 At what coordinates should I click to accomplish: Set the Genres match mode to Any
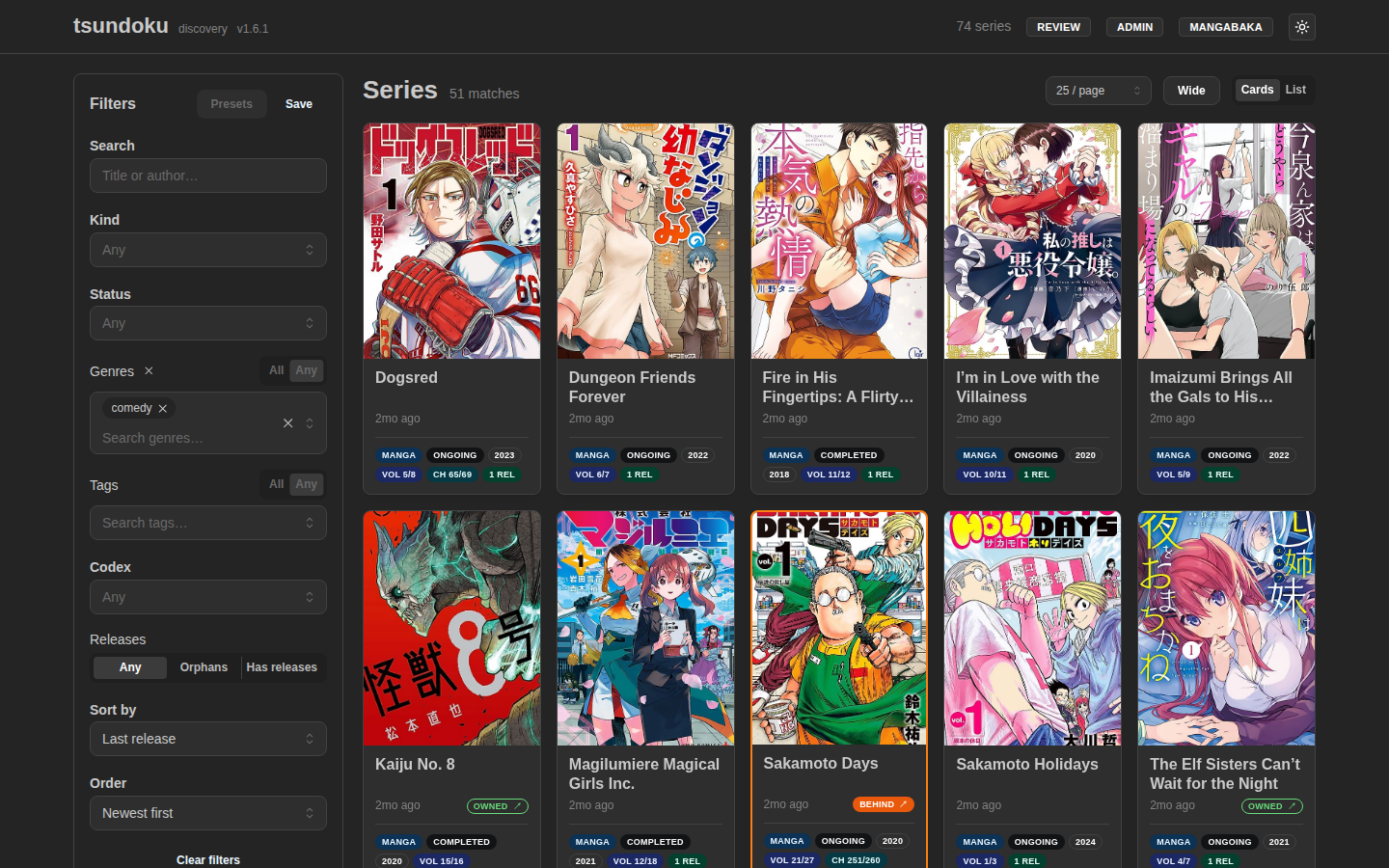click(306, 370)
